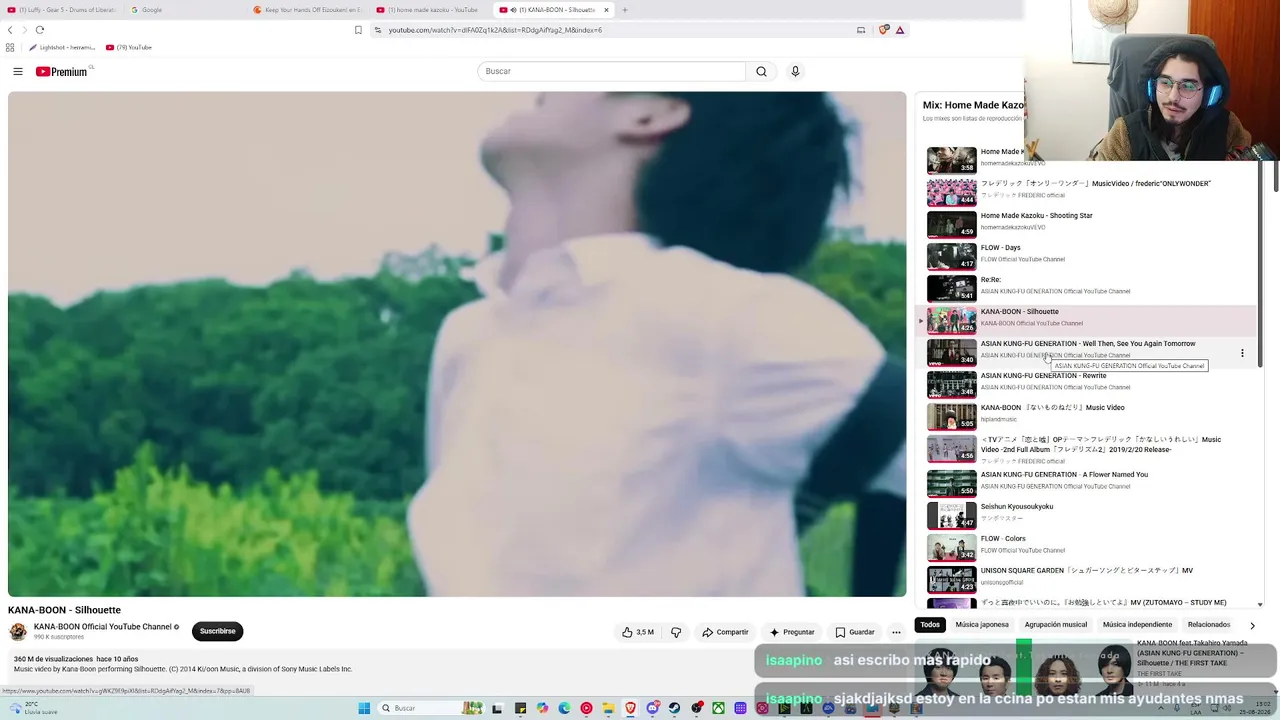Select Agrupación musical filter chip

click(x=1056, y=625)
